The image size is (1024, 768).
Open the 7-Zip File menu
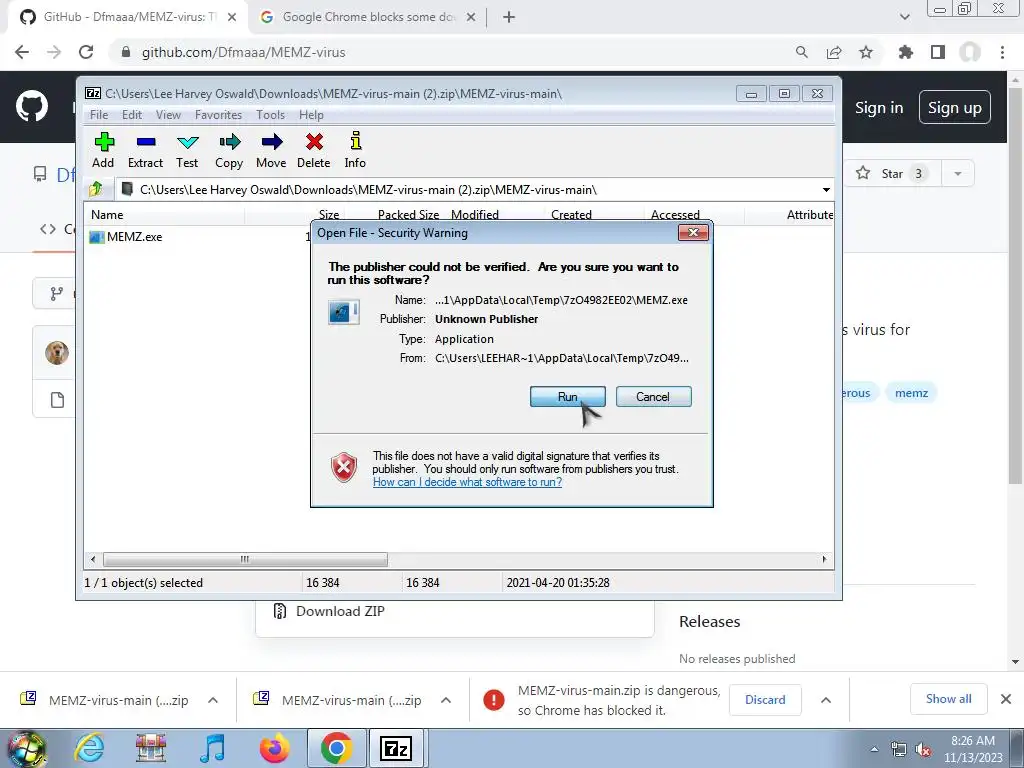(x=99, y=115)
